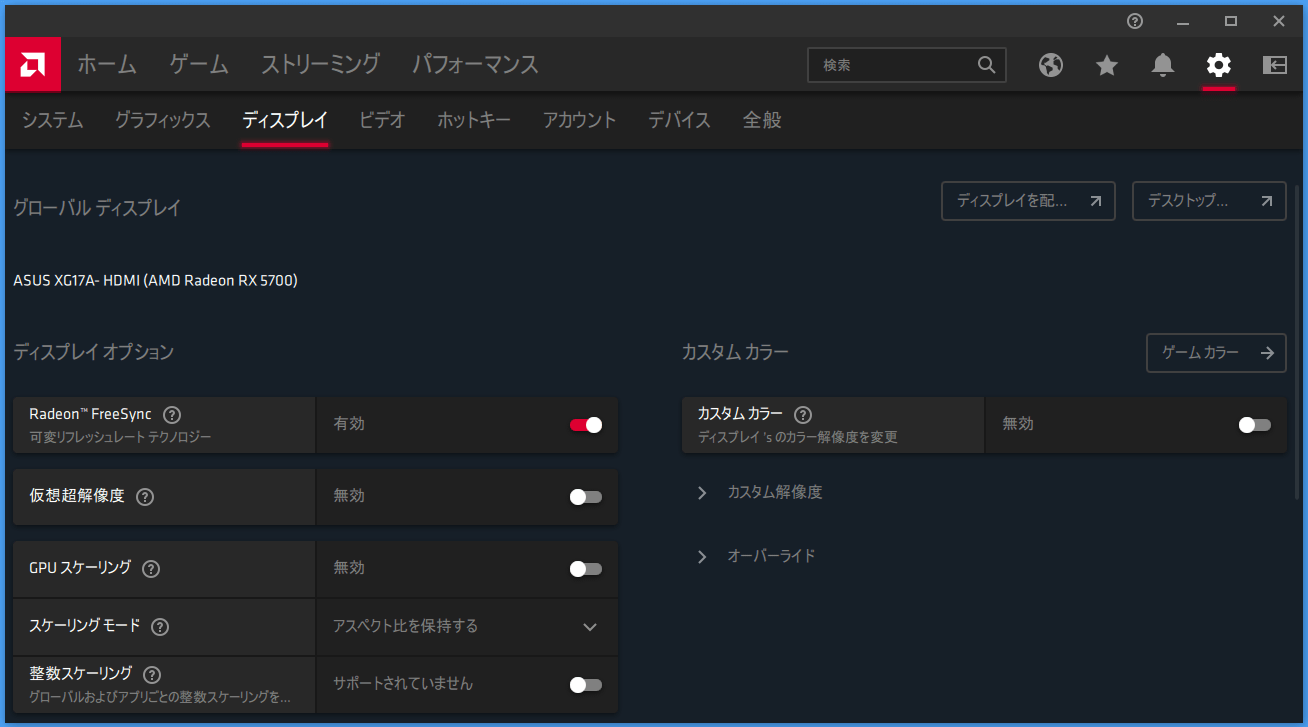Go to ホーム menu
The width and height of the screenshot is (1308, 727).
coord(107,65)
